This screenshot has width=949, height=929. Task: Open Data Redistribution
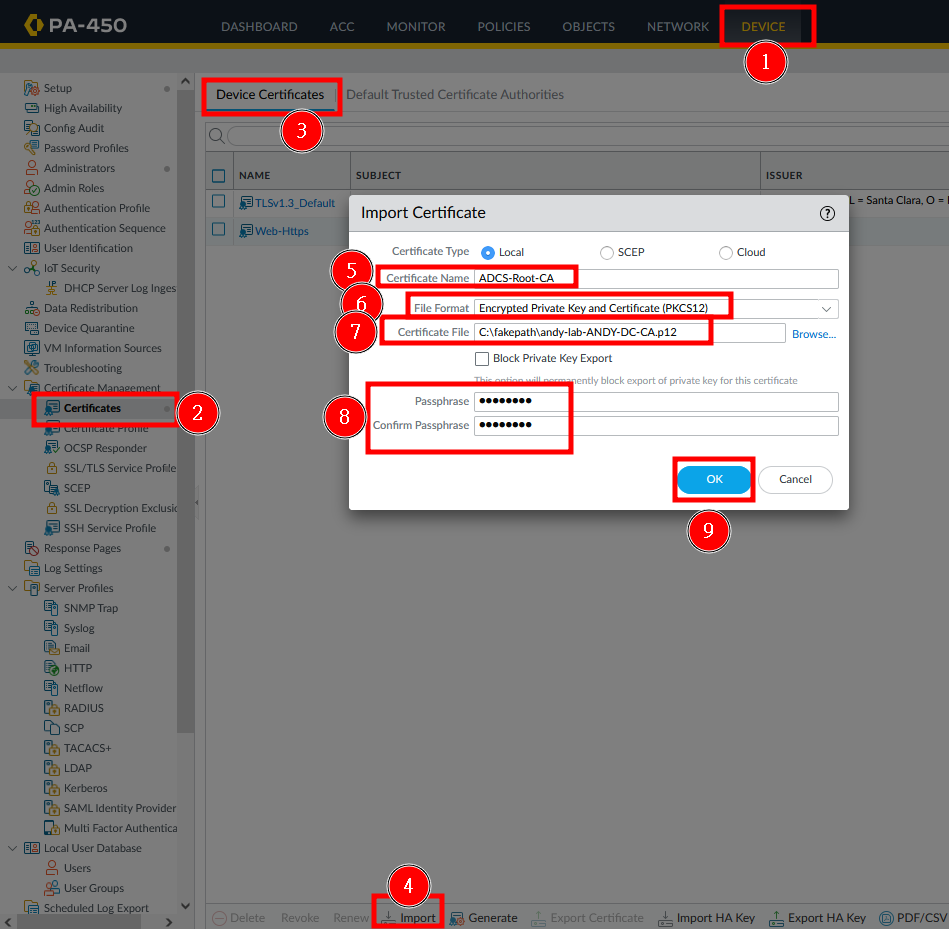90,308
